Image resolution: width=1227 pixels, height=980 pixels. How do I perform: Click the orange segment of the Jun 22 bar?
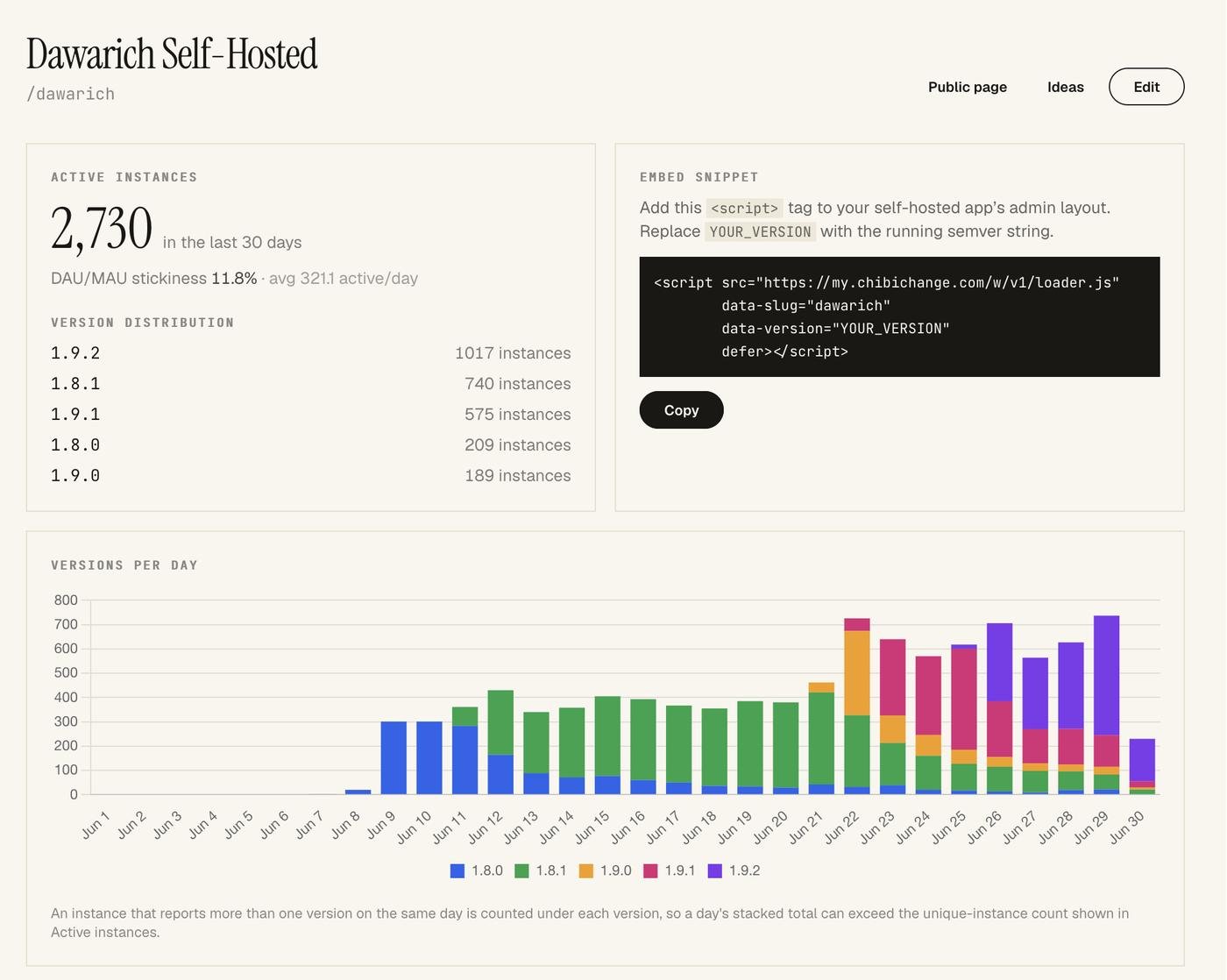point(857,673)
